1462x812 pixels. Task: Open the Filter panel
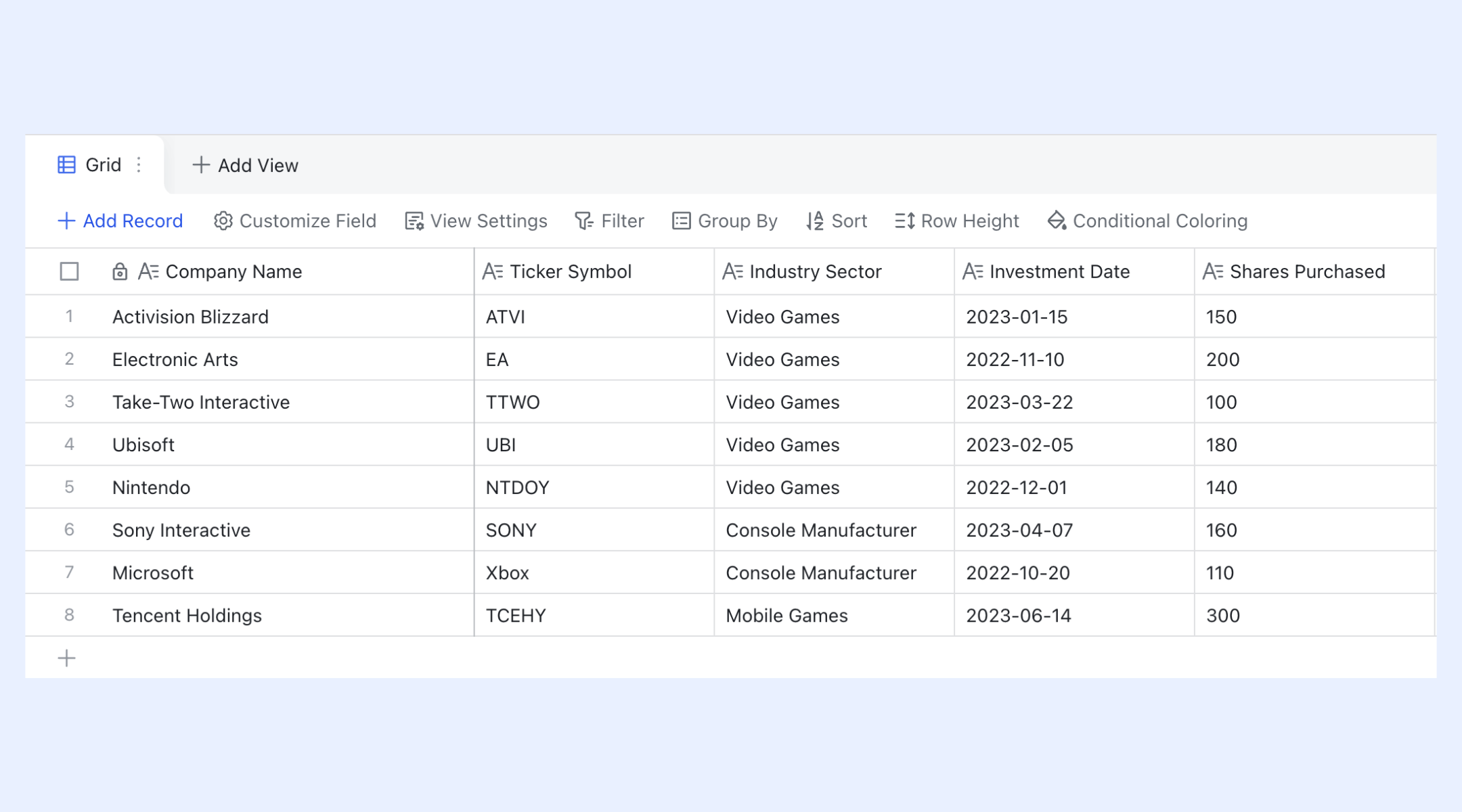point(609,221)
